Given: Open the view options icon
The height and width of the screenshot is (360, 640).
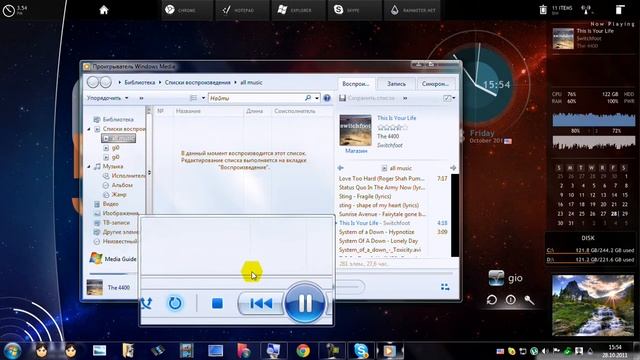Looking at the screenshot, I should [193, 98].
